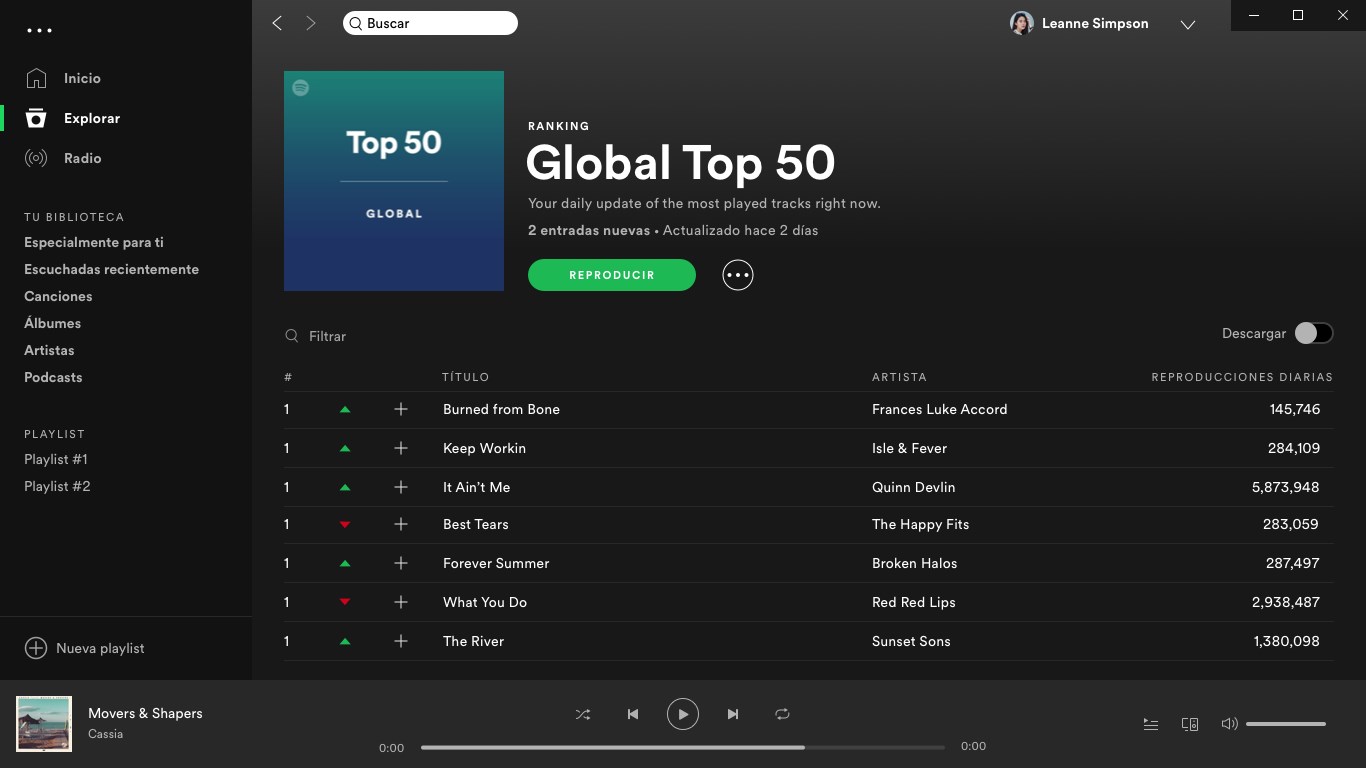The width and height of the screenshot is (1366, 768).
Task: Mute the volume speaker icon
Action: (x=1229, y=724)
